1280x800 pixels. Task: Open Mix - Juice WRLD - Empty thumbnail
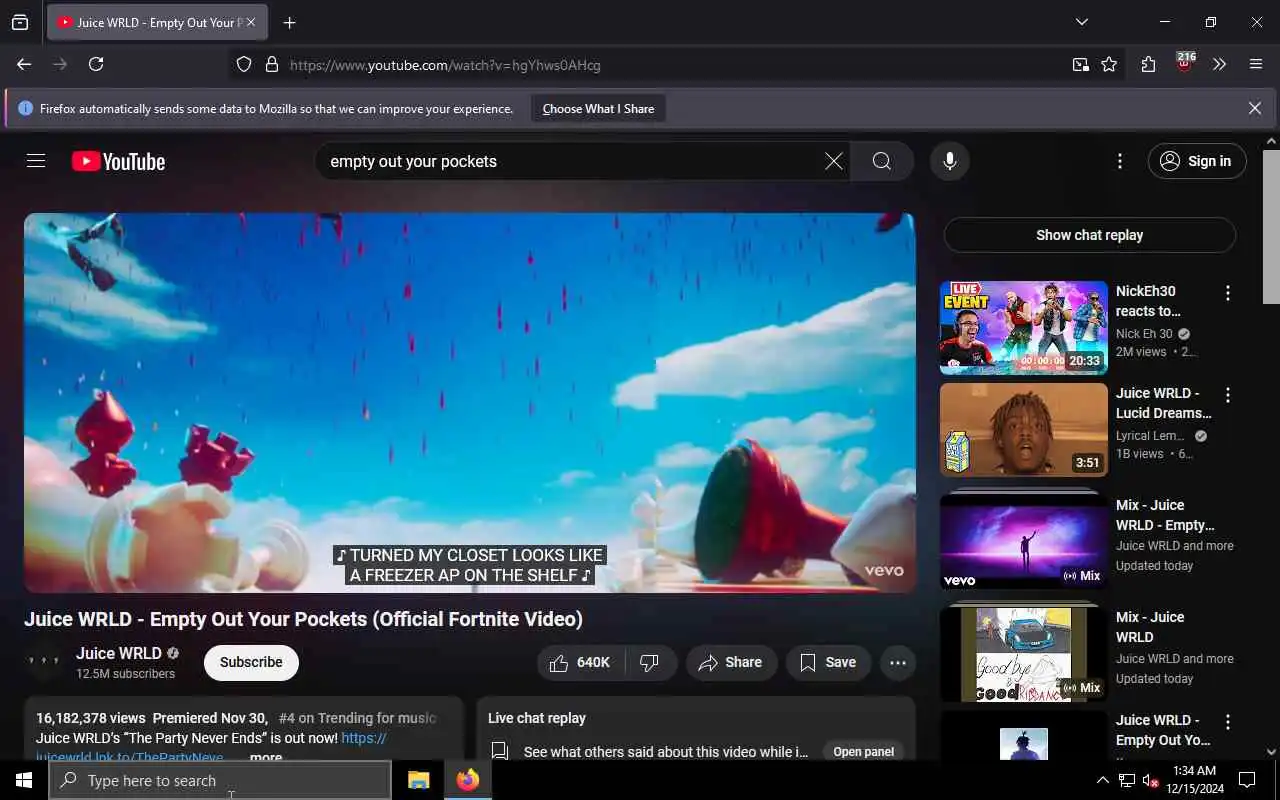(1024, 542)
